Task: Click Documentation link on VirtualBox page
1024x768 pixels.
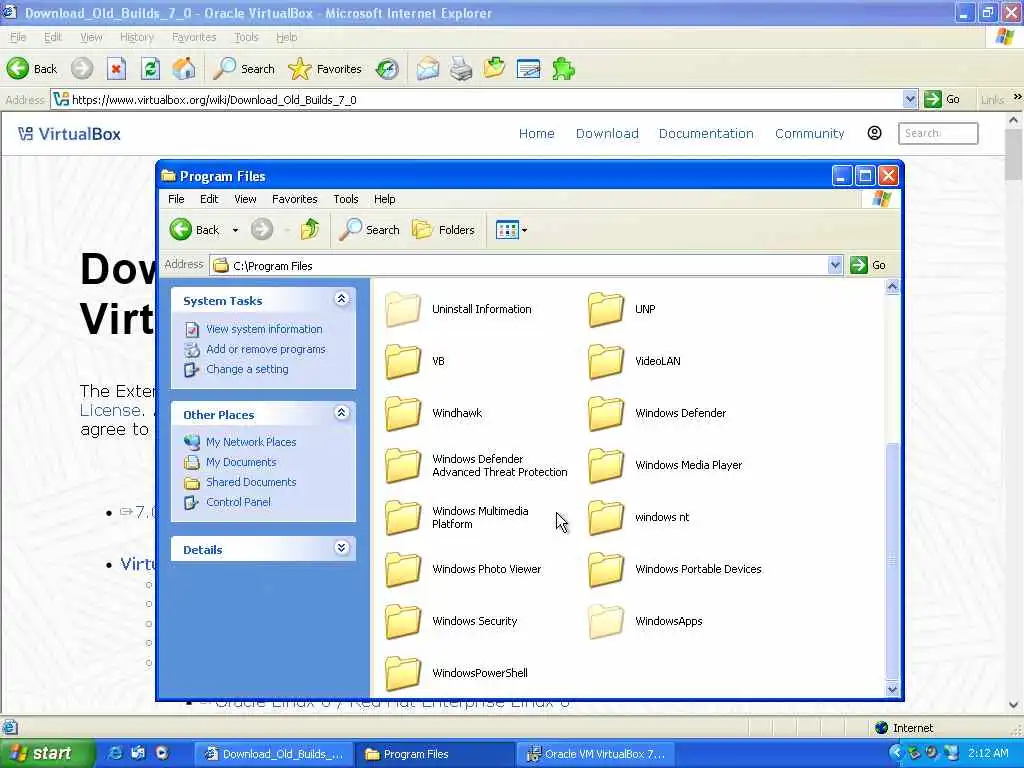Action: [706, 133]
